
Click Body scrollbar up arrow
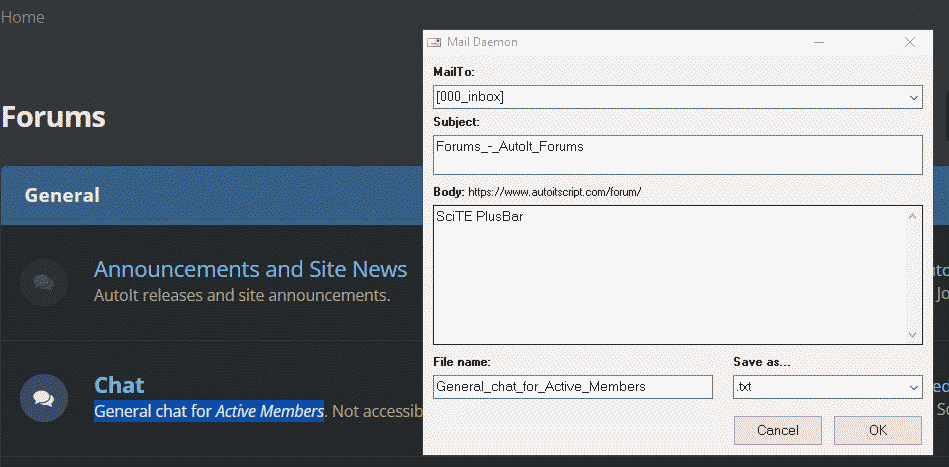[913, 216]
